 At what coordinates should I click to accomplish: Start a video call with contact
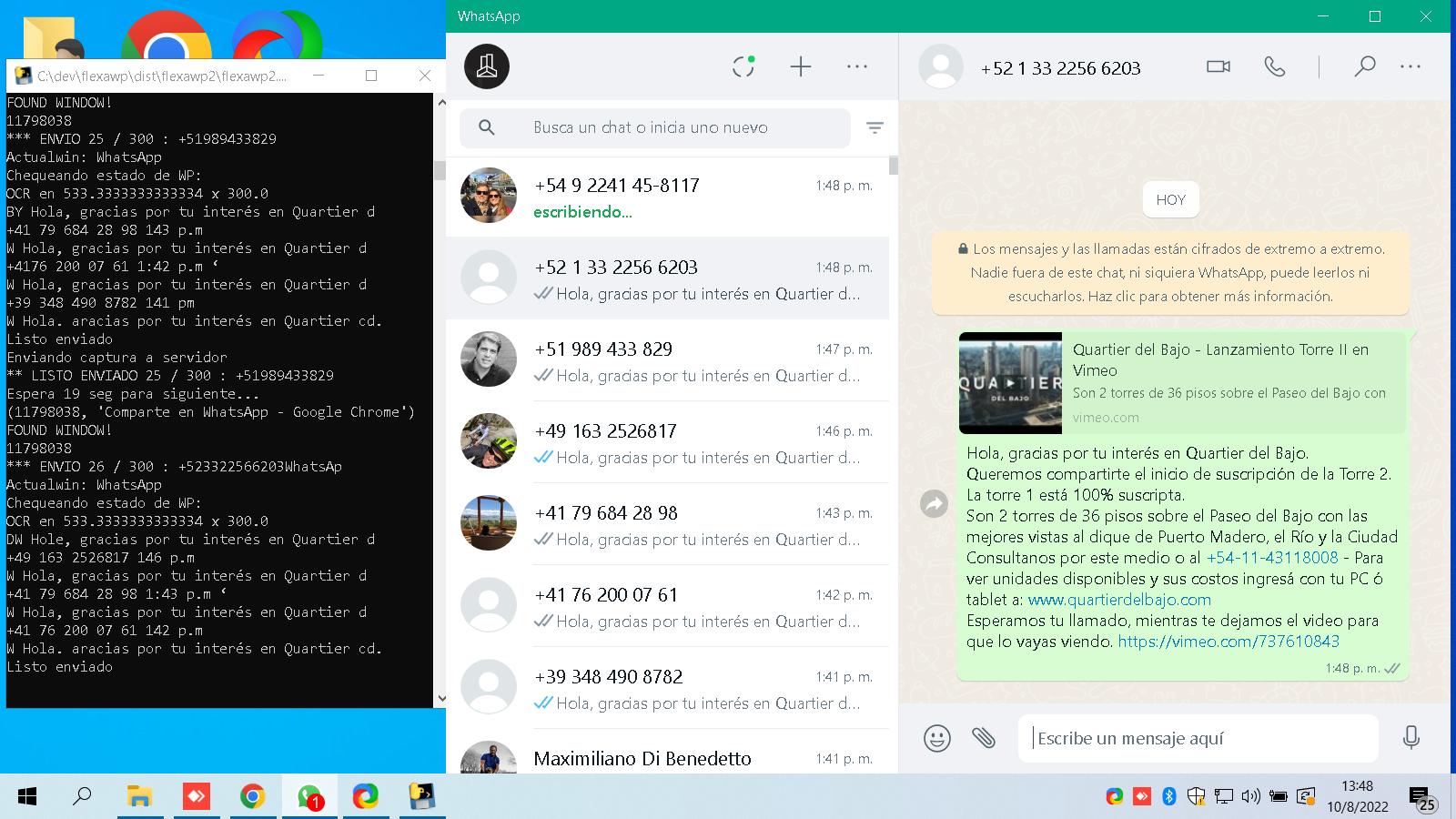[x=1218, y=66]
